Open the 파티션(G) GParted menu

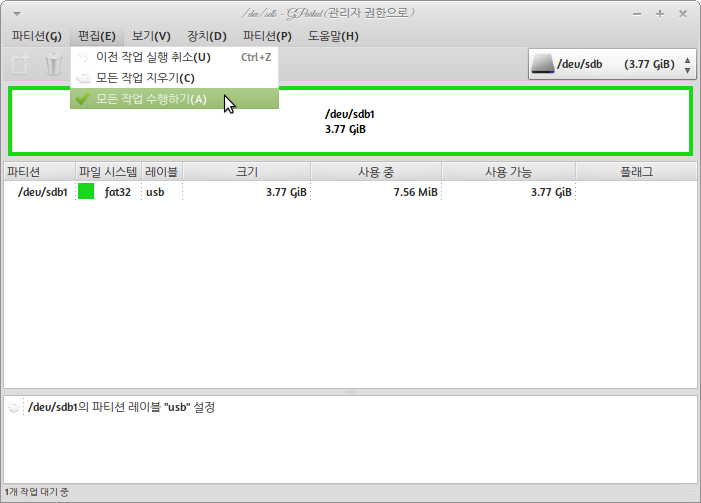pyautogui.click(x=37, y=36)
